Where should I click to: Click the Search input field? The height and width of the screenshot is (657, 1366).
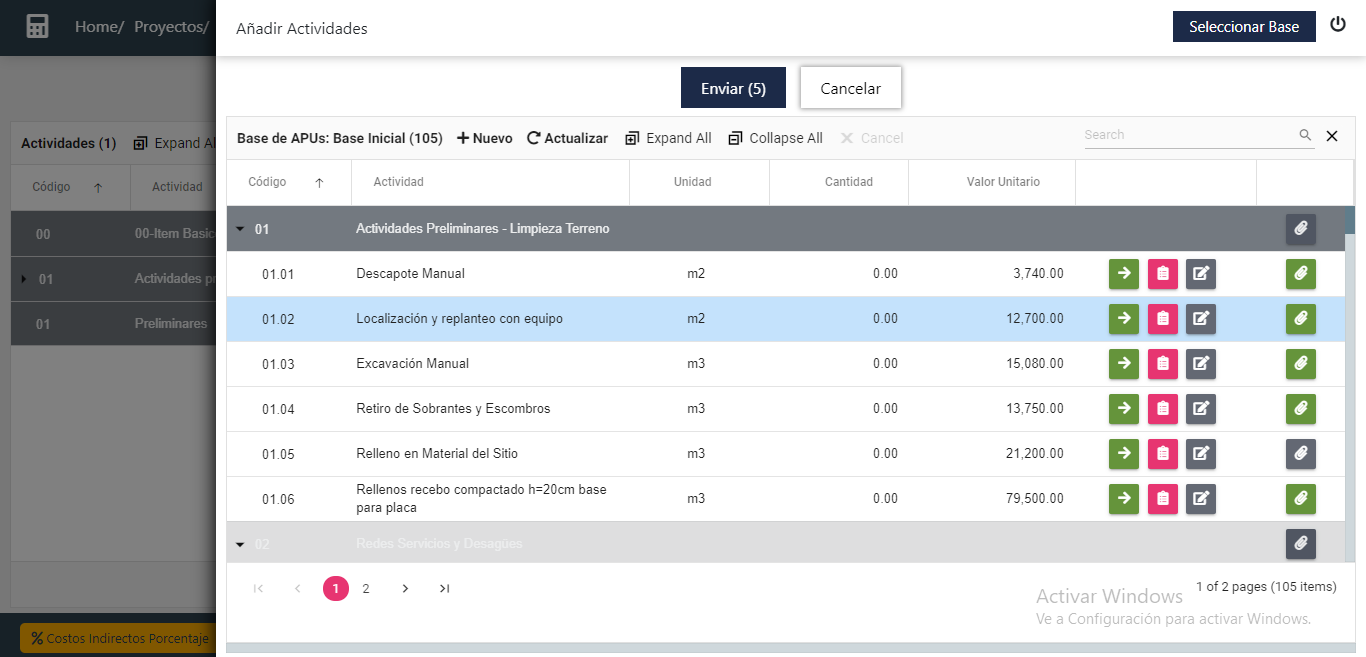pyautogui.click(x=1188, y=135)
